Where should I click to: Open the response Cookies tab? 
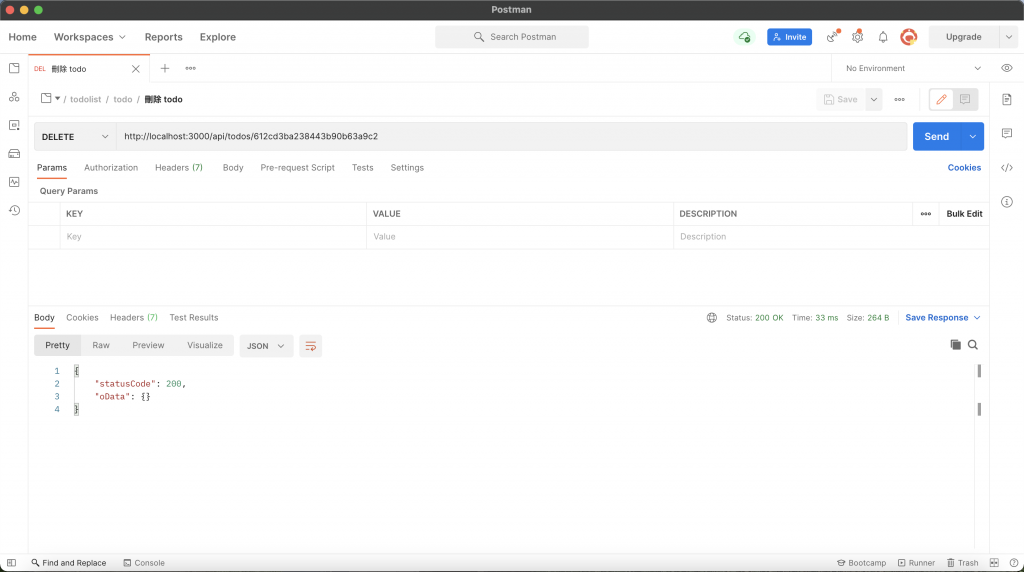click(82, 317)
